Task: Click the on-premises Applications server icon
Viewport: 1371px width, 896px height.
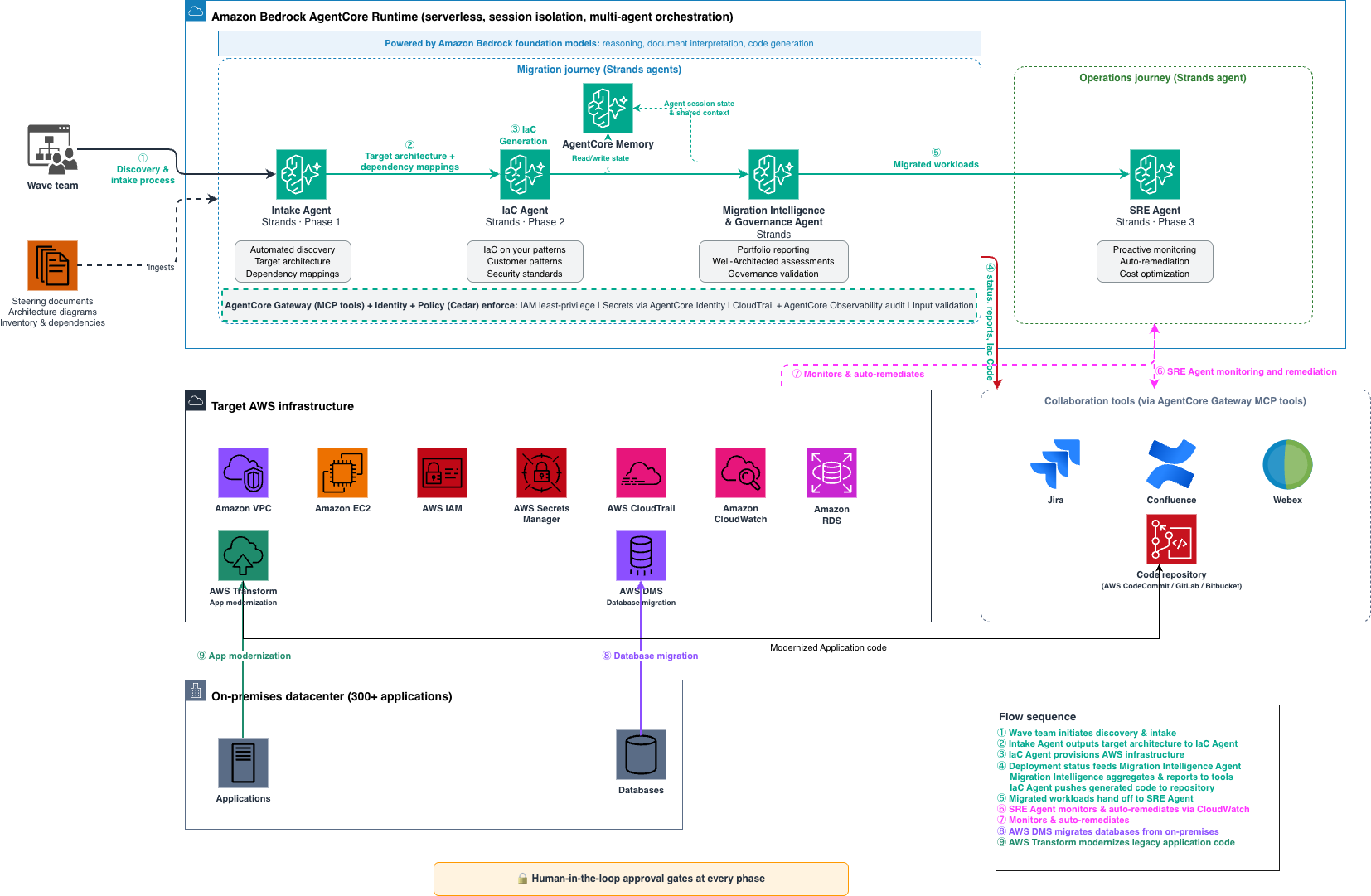Action: tap(243, 763)
